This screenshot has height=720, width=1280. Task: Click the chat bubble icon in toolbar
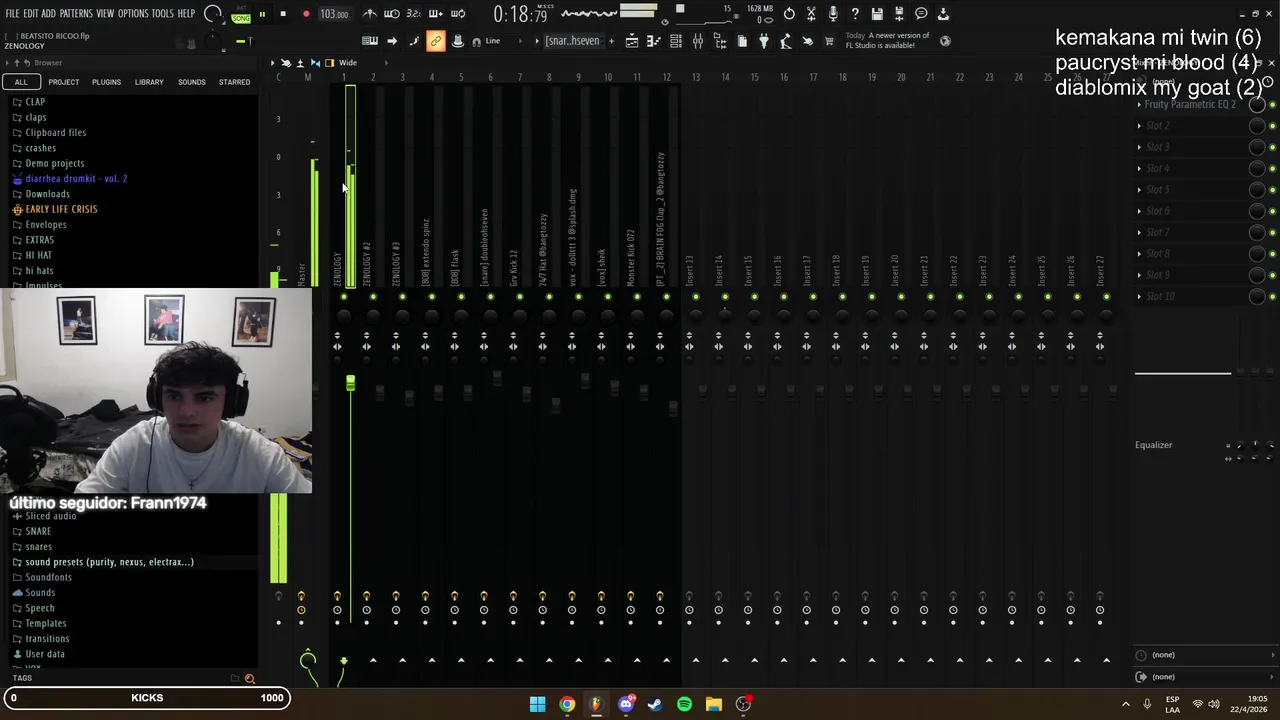point(921,14)
